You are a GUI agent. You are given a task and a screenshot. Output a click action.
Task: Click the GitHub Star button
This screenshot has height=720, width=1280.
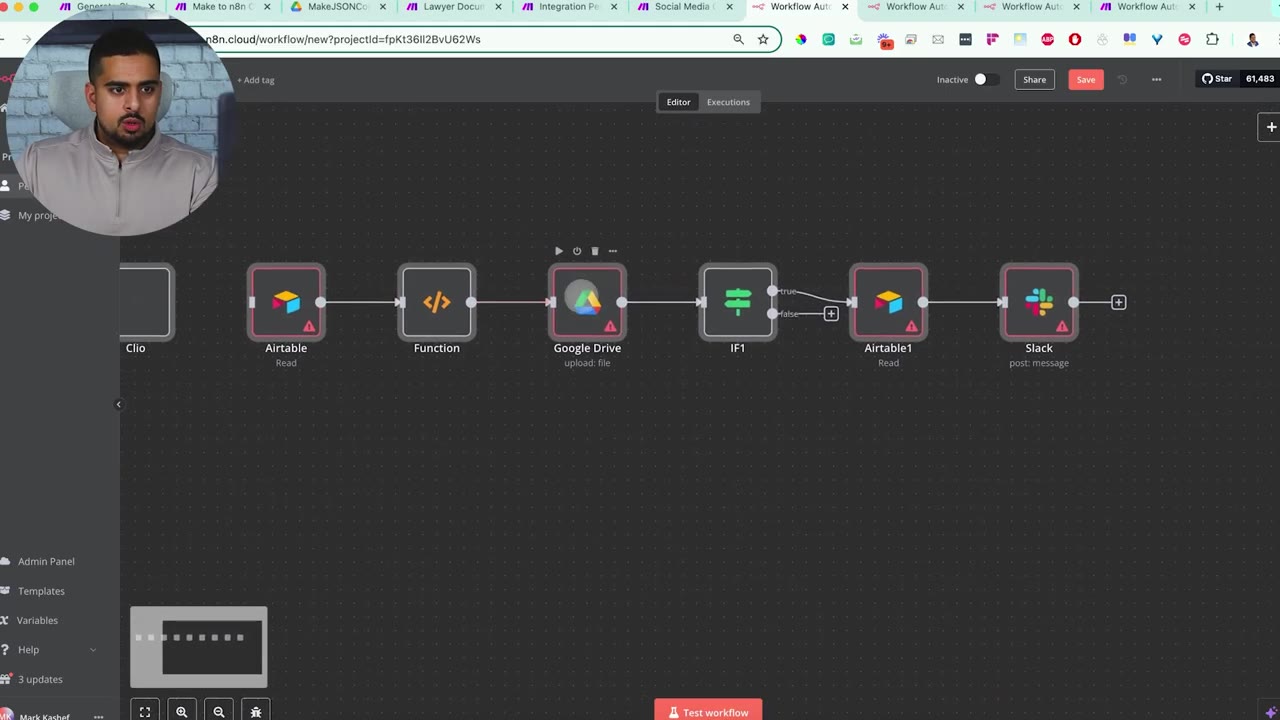pos(1217,79)
